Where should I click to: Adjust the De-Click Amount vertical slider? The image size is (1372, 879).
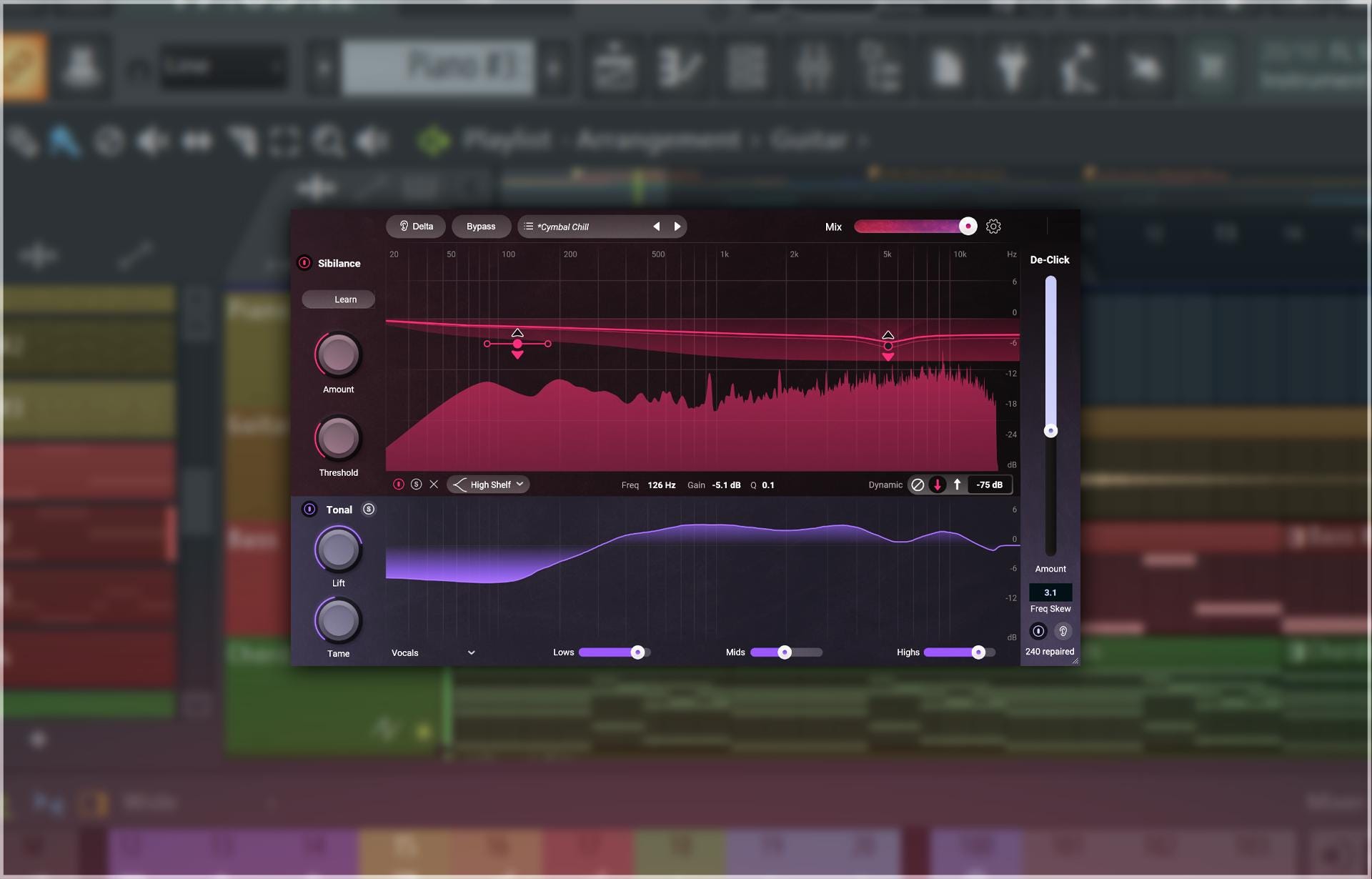(1050, 431)
